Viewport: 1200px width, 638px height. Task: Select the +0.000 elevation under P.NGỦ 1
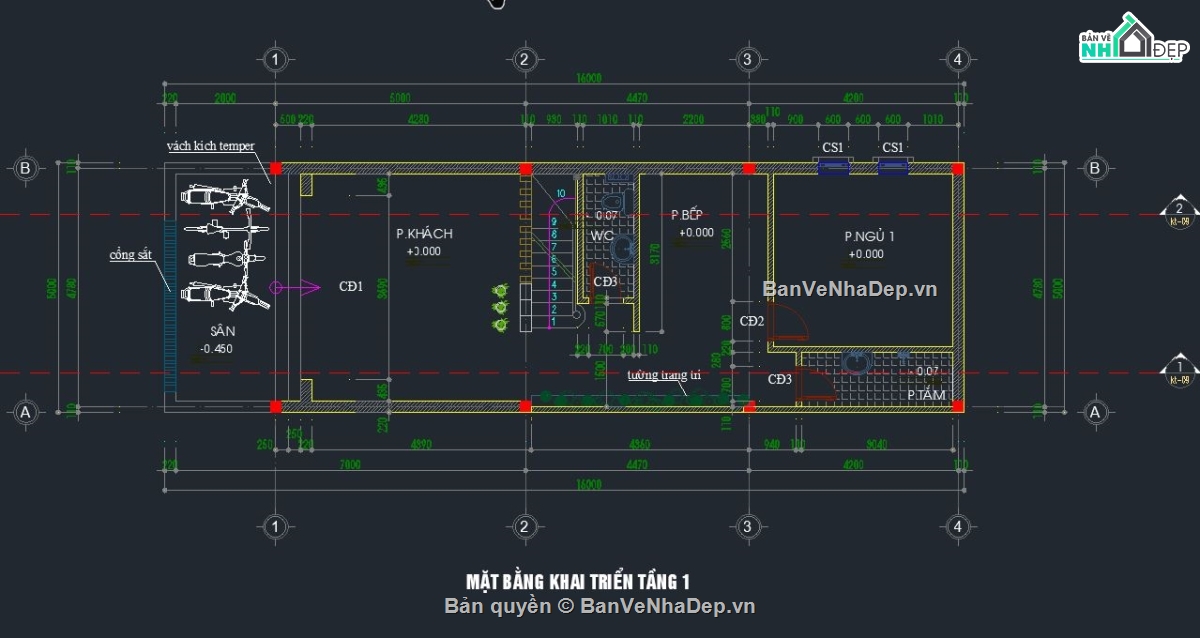point(866,254)
